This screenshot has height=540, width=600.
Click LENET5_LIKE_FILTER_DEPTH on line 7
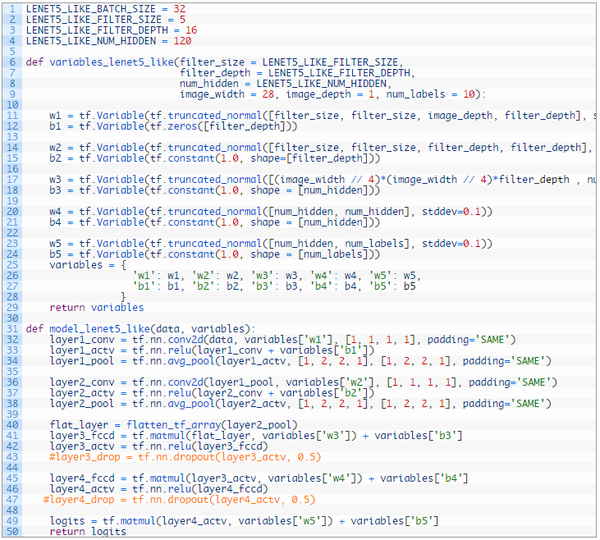(339, 73)
